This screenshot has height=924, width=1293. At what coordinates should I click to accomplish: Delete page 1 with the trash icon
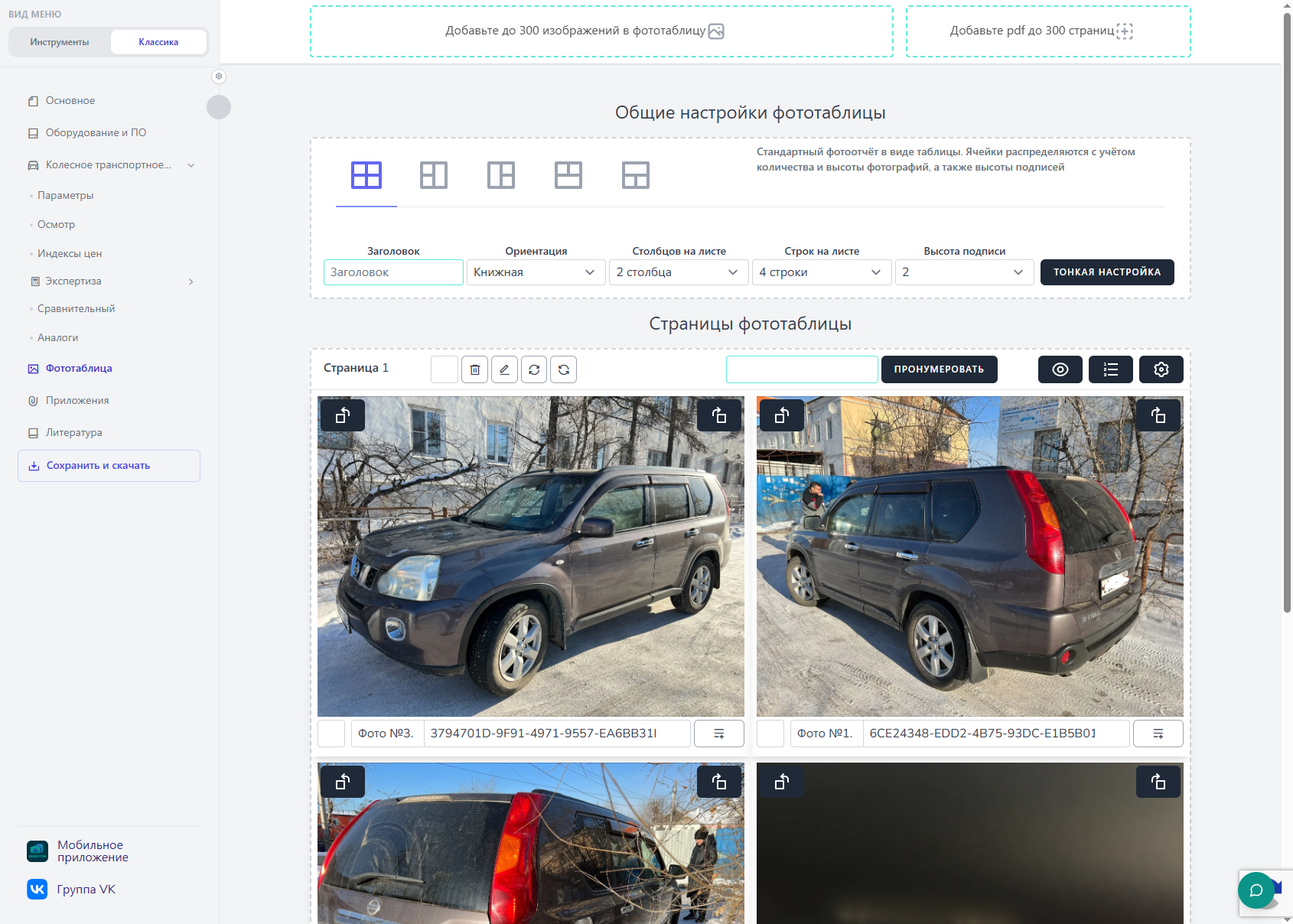pyautogui.click(x=474, y=369)
